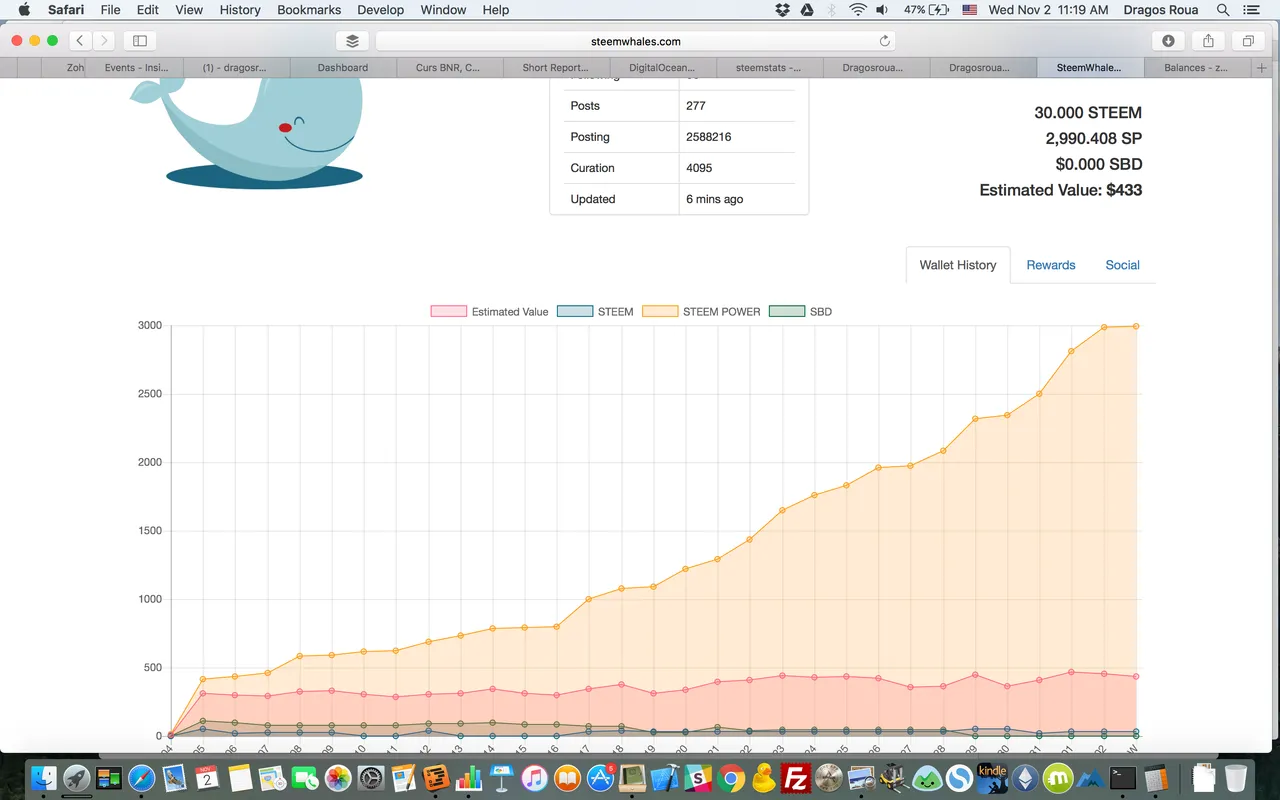Launch FileZilla from the Dock

796,778
